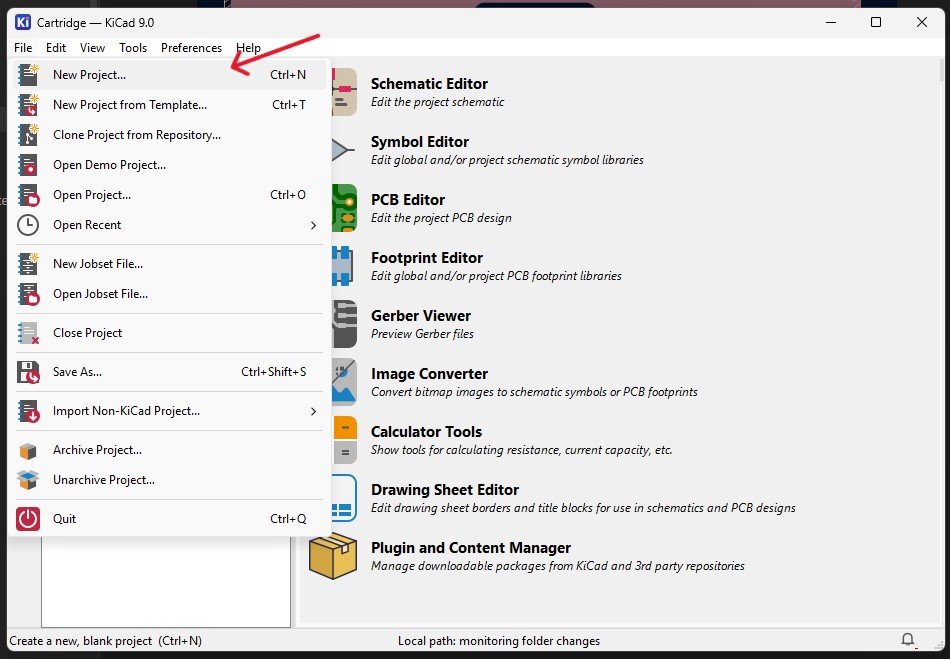950x659 pixels.
Task: Click the Schematic Editor launcher icon
Action: coord(344,92)
